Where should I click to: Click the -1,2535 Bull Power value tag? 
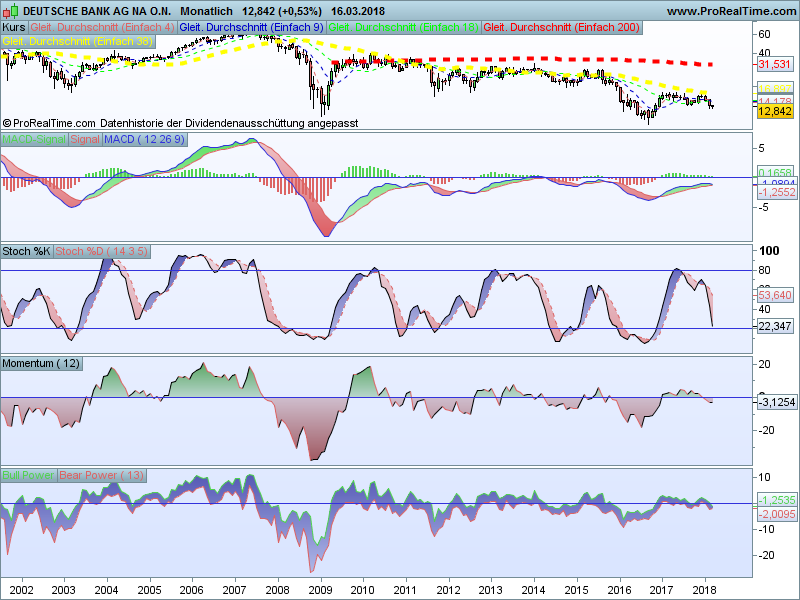click(x=776, y=500)
